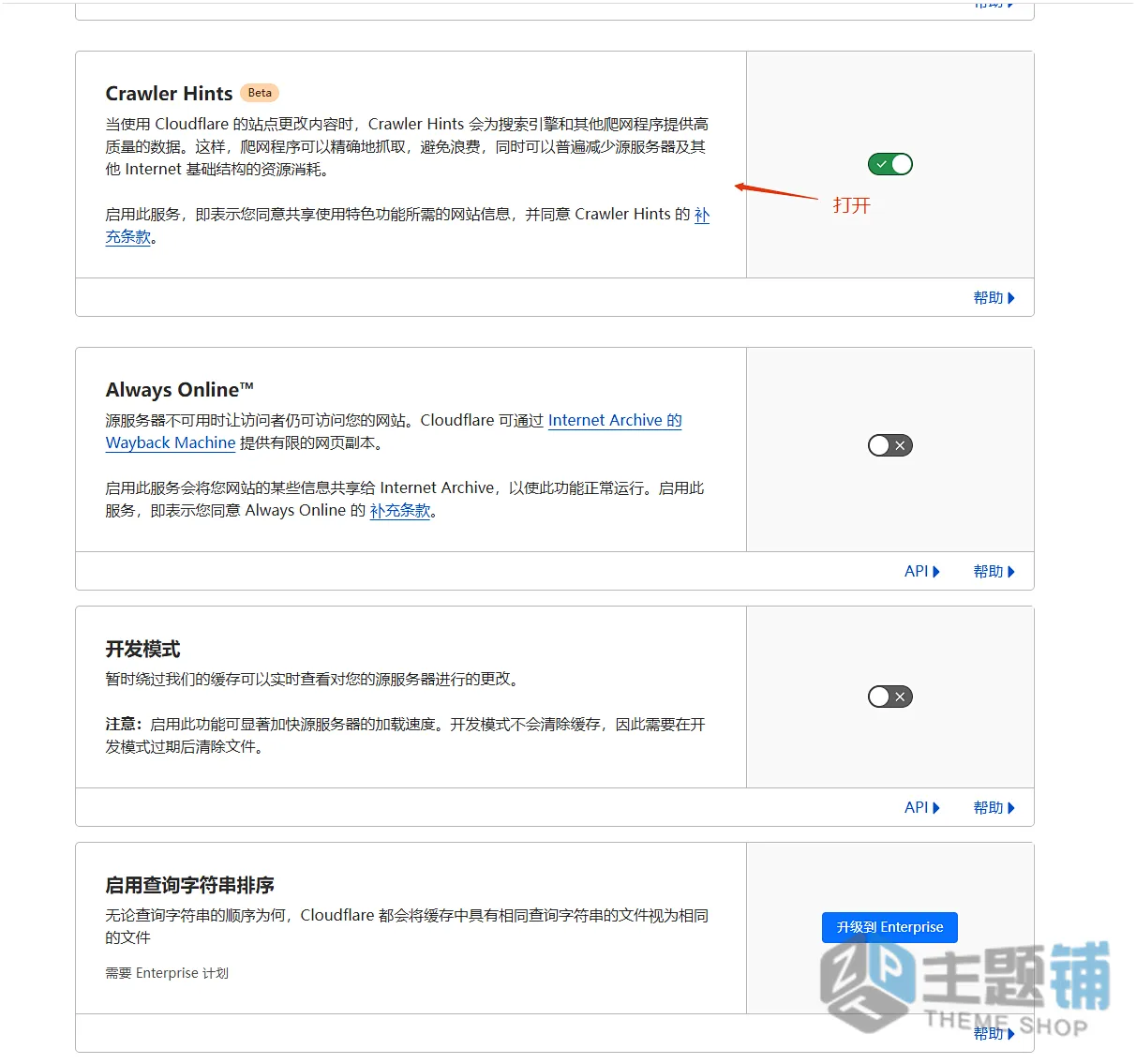Image resolution: width=1136 pixels, height=1064 pixels.
Task: Expand 帮助 in 开发模式 card
Action: (994, 808)
